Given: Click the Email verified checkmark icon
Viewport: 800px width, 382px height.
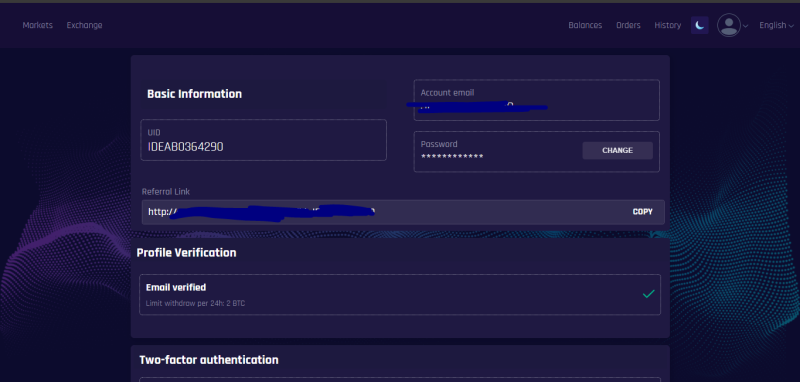Looking at the screenshot, I should tap(648, 294).
